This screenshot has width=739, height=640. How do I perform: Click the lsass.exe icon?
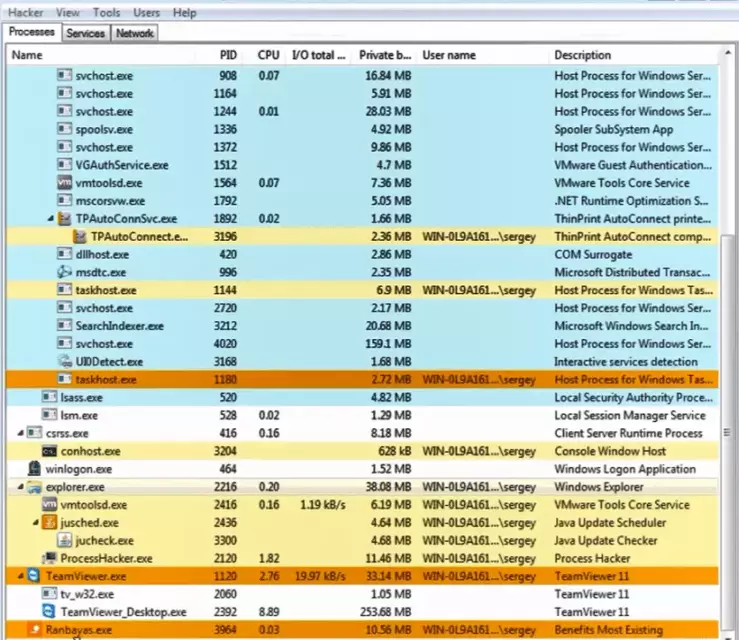pos(49,397)
